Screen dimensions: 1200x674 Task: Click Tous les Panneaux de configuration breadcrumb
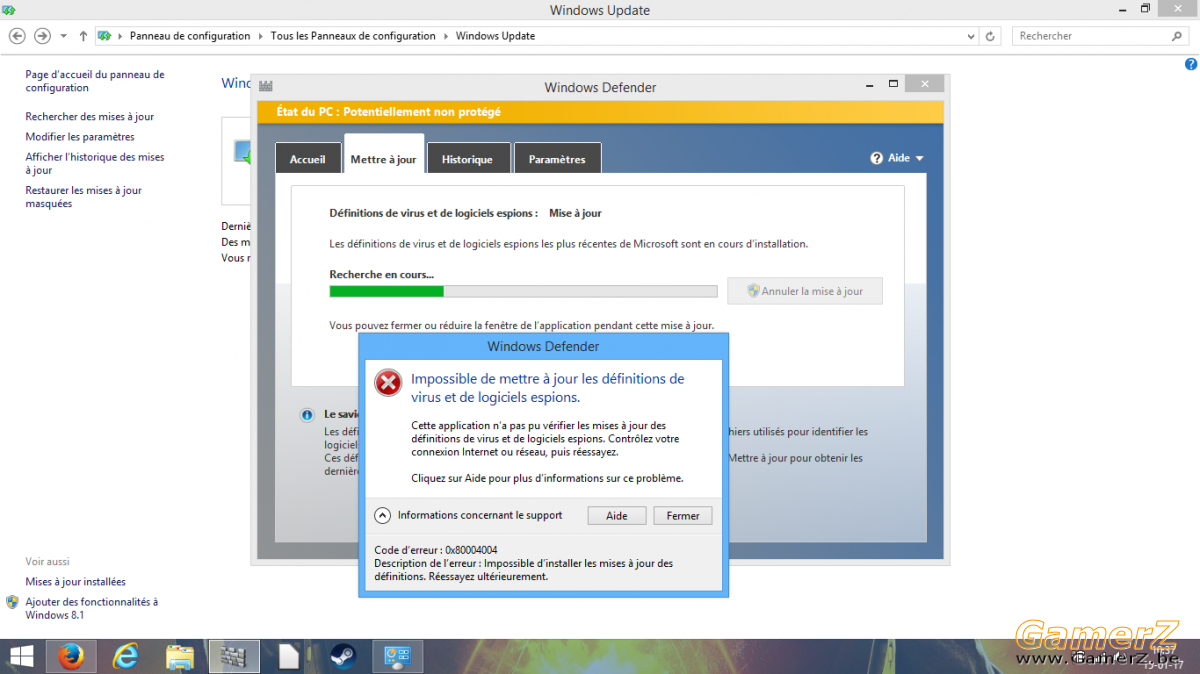pos(353,36)
